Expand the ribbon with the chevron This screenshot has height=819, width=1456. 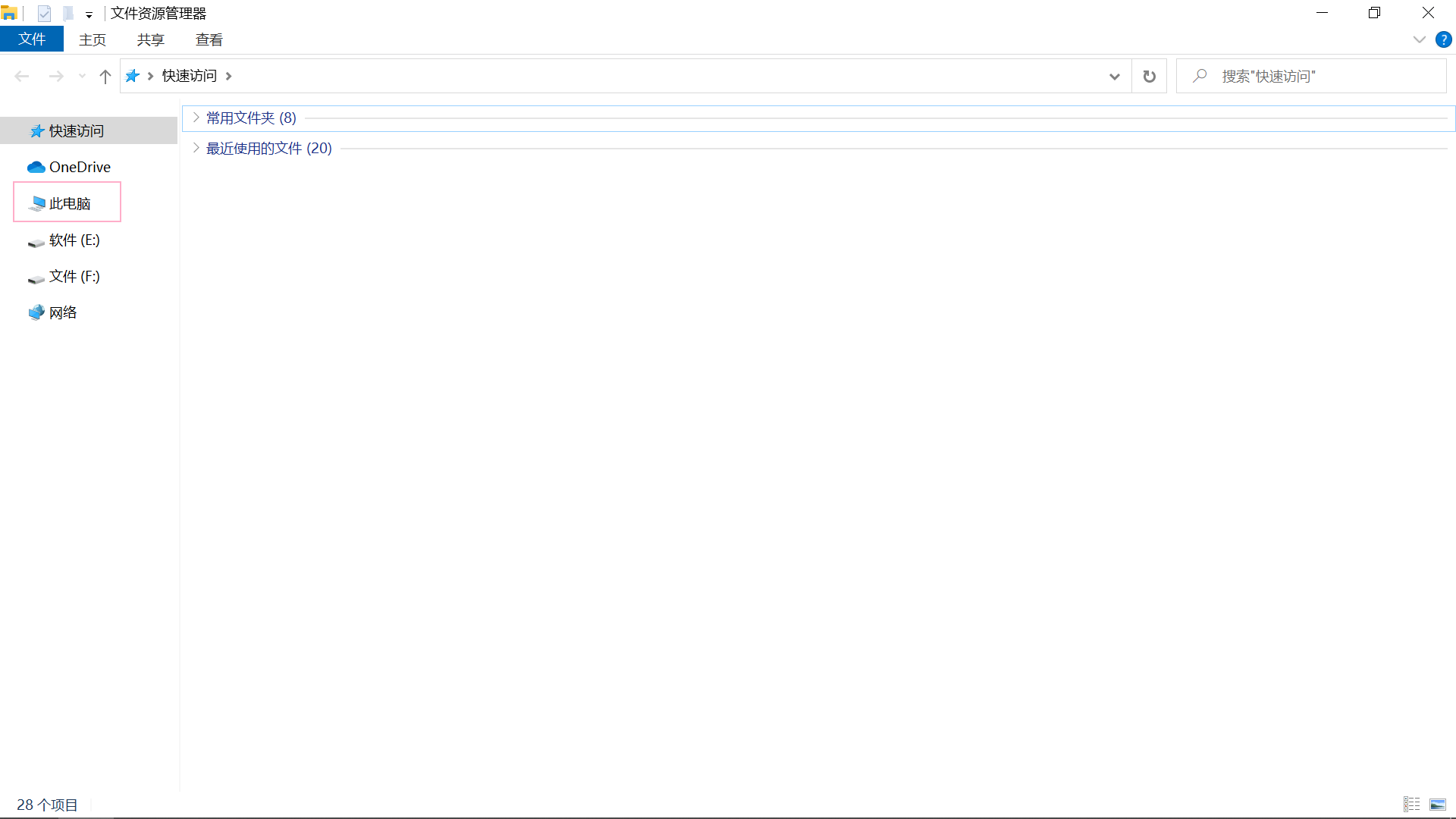pos(1419,39)
